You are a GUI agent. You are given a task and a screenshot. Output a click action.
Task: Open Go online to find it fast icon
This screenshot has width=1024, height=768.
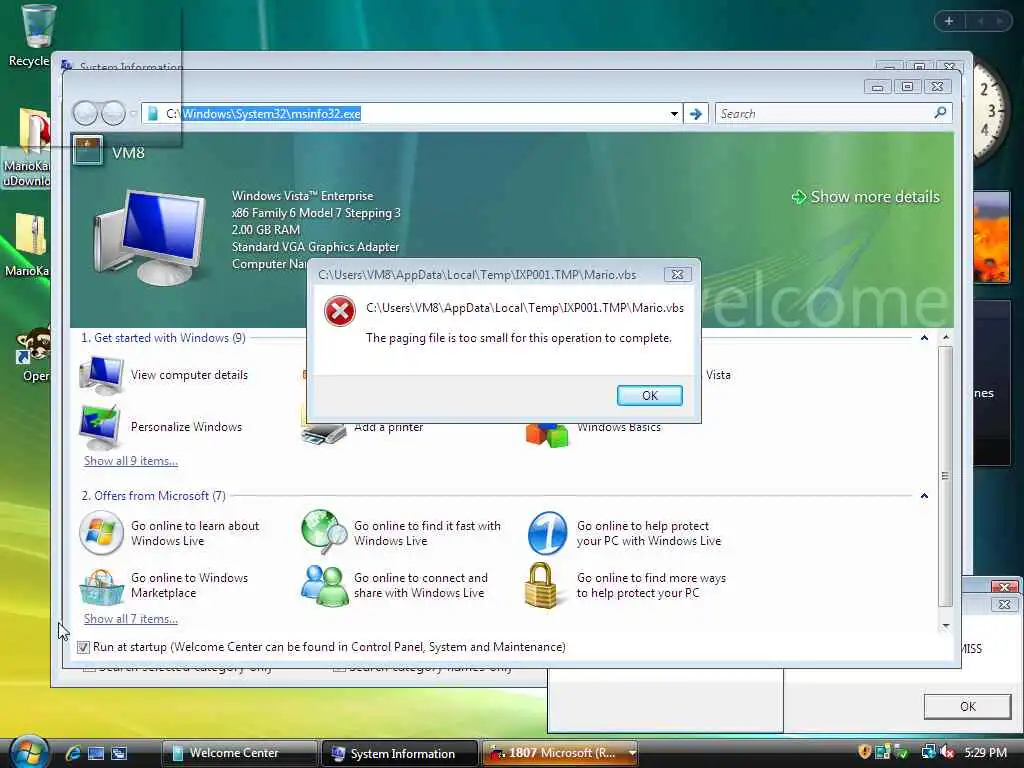pos(324,532)
